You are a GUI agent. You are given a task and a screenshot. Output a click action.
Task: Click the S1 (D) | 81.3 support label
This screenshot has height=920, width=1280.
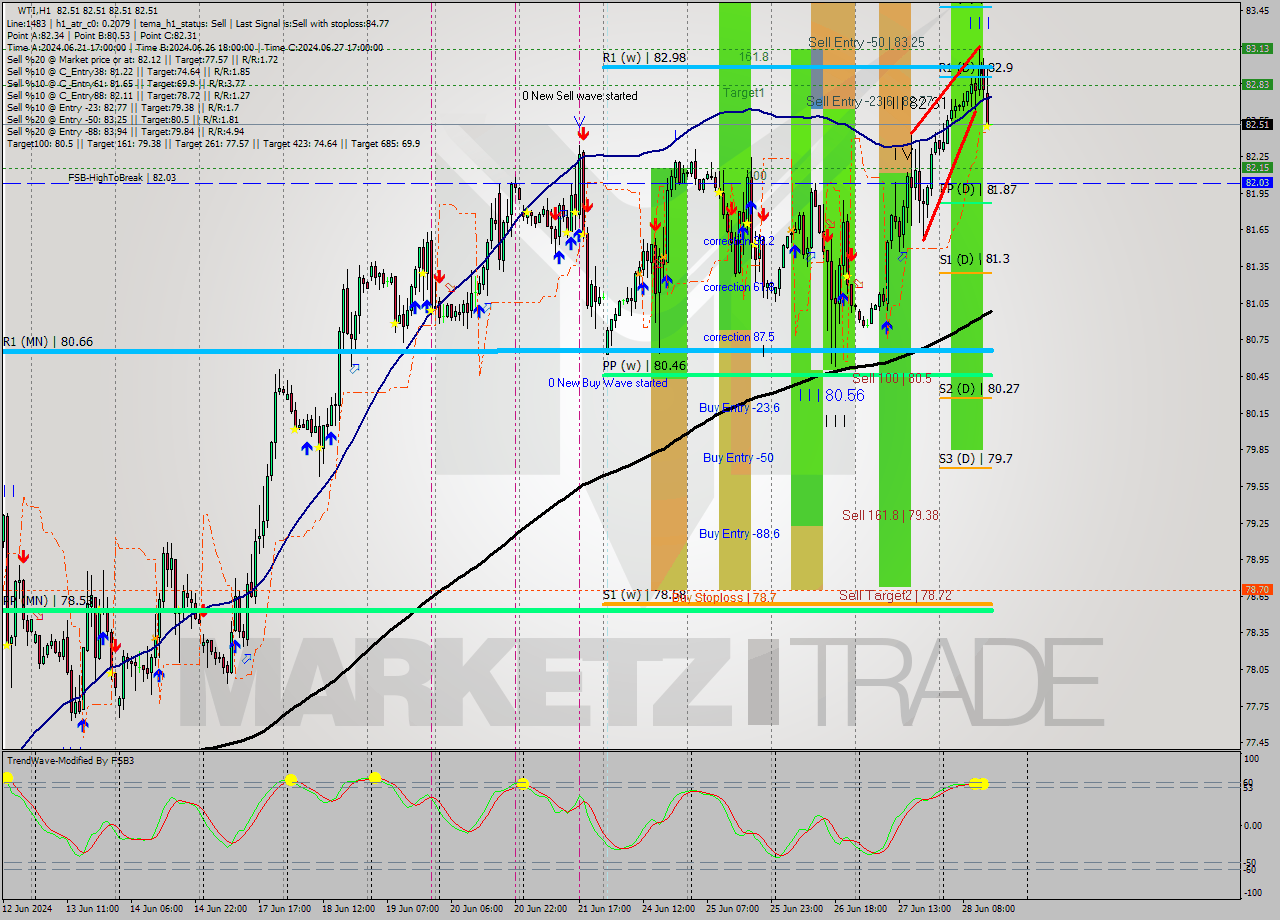point(974,259)
